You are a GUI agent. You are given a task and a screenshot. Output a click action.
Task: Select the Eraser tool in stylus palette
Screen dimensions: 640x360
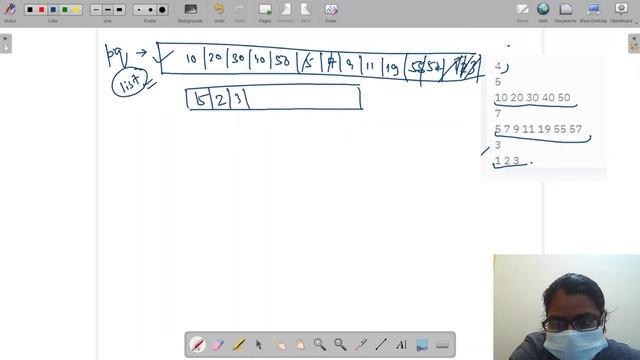(218, 345)
